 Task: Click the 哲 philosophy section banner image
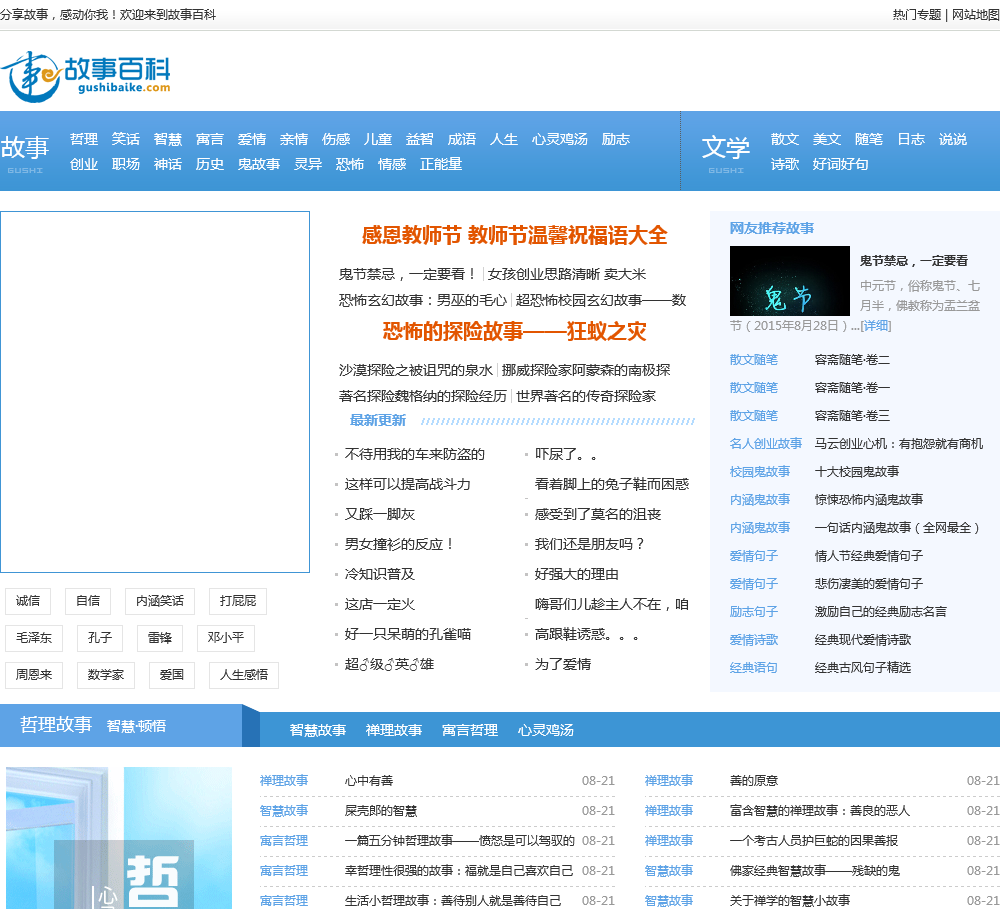[x=119, y=837]
